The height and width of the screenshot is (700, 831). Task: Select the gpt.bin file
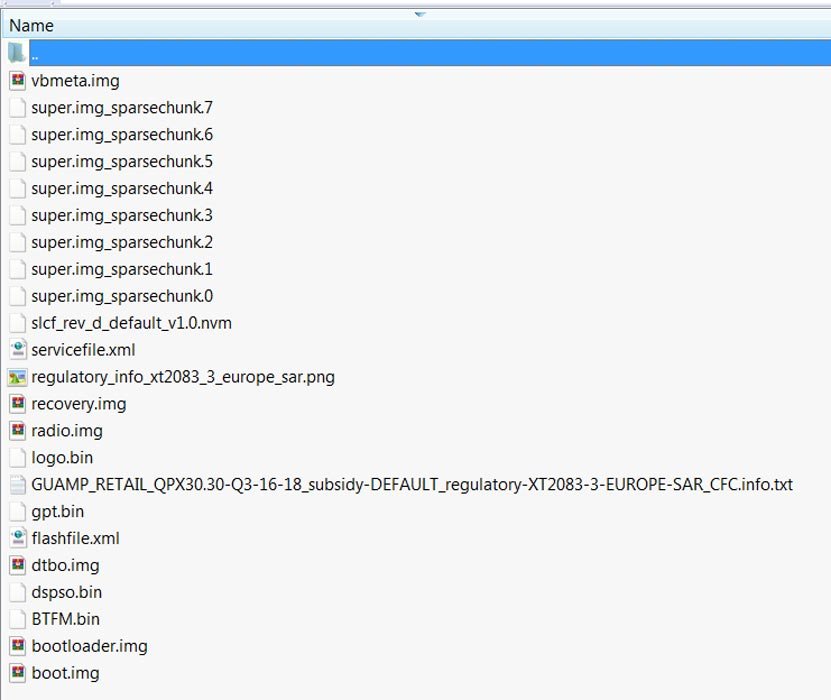click(58, 511)
